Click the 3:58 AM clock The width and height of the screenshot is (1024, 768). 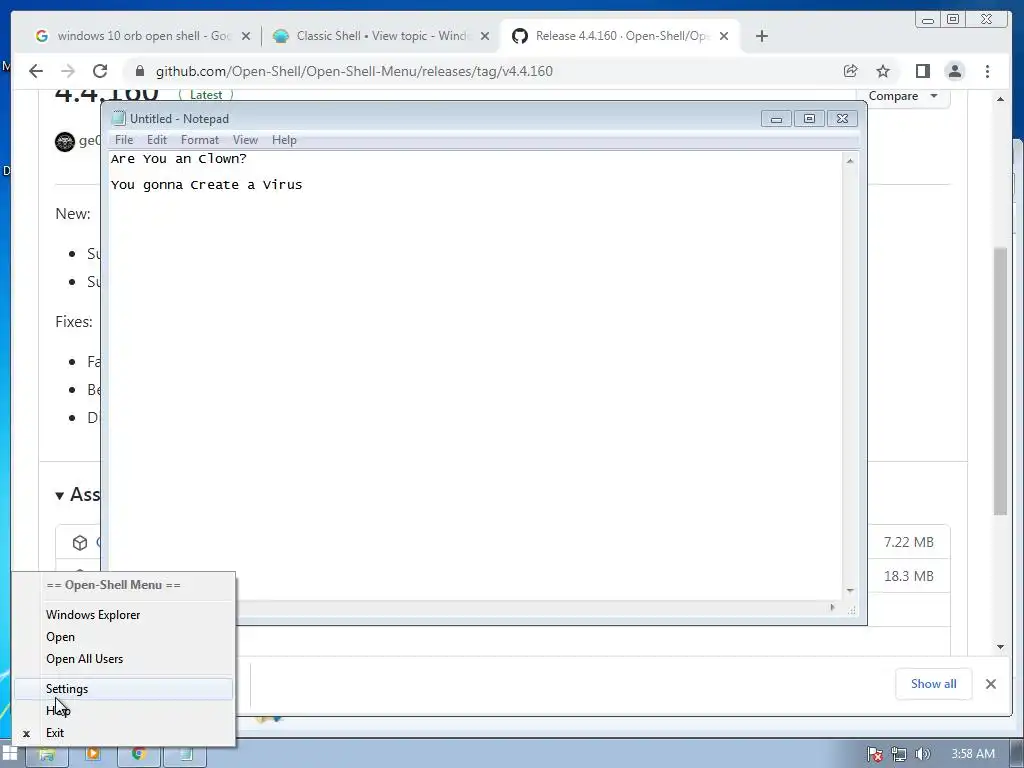point(973,754)
